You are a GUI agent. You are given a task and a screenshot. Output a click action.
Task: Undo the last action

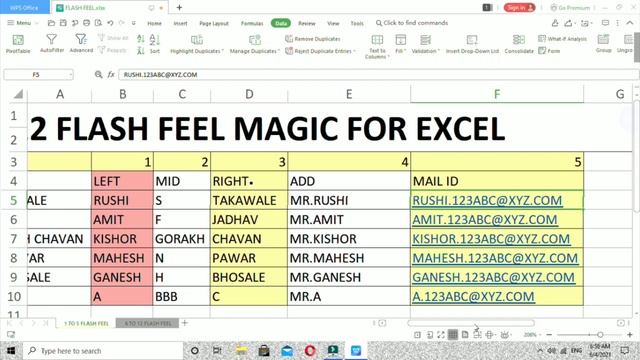[x=110, y=23]
